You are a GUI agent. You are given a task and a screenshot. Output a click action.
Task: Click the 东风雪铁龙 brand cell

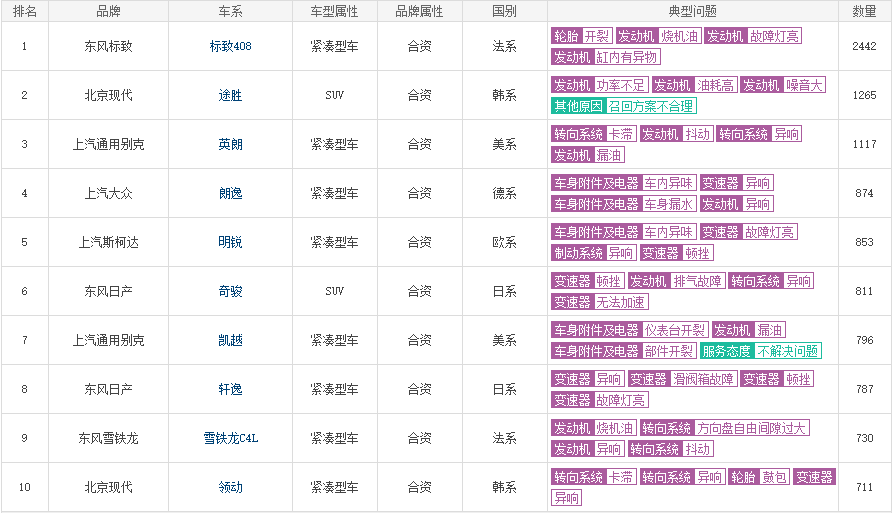108,437
